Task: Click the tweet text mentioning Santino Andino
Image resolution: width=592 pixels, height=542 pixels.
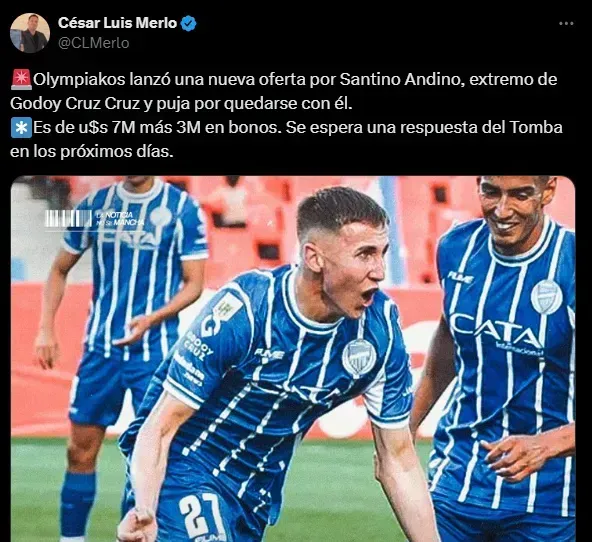Action: (x=284, y=91)
